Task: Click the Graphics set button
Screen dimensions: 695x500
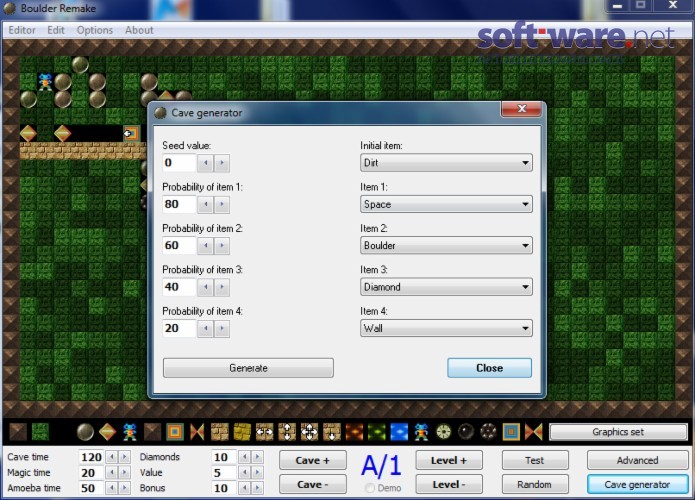Action: click(x=618, y=432)
